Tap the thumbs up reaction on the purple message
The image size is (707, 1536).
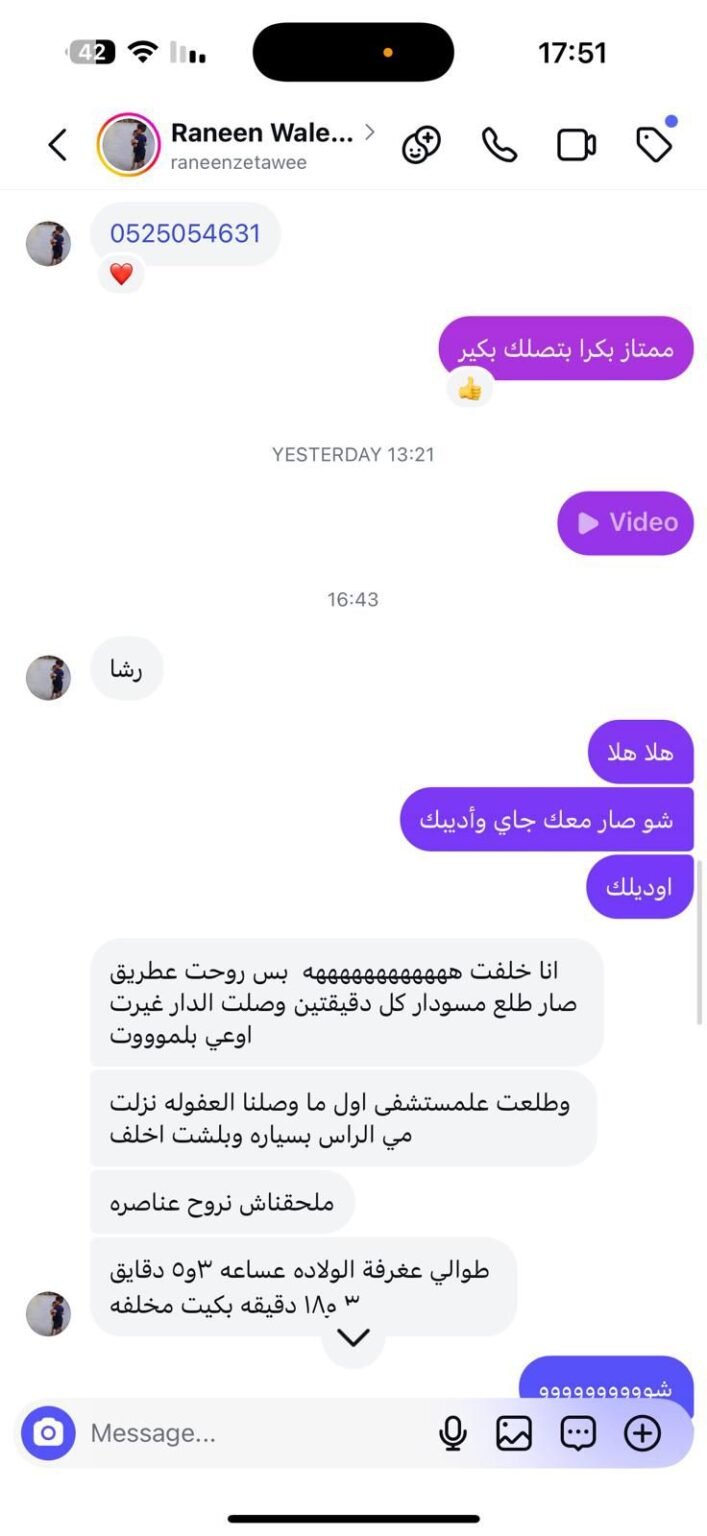coord(469,388)
